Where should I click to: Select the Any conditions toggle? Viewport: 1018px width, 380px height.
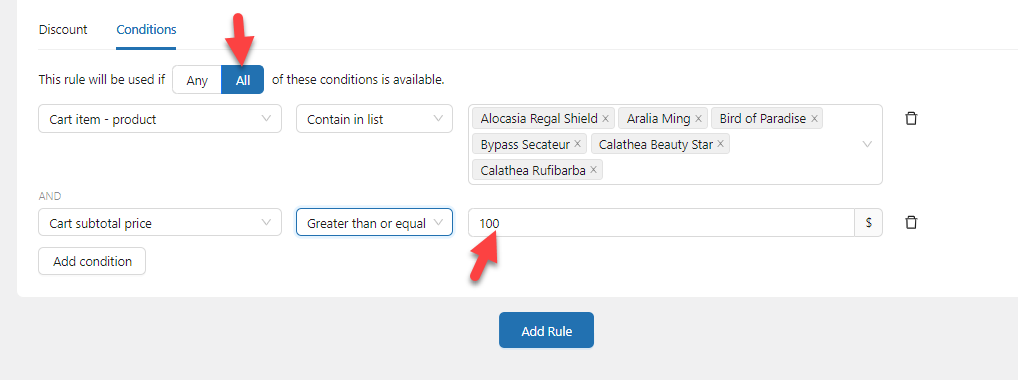coord(197,80)
